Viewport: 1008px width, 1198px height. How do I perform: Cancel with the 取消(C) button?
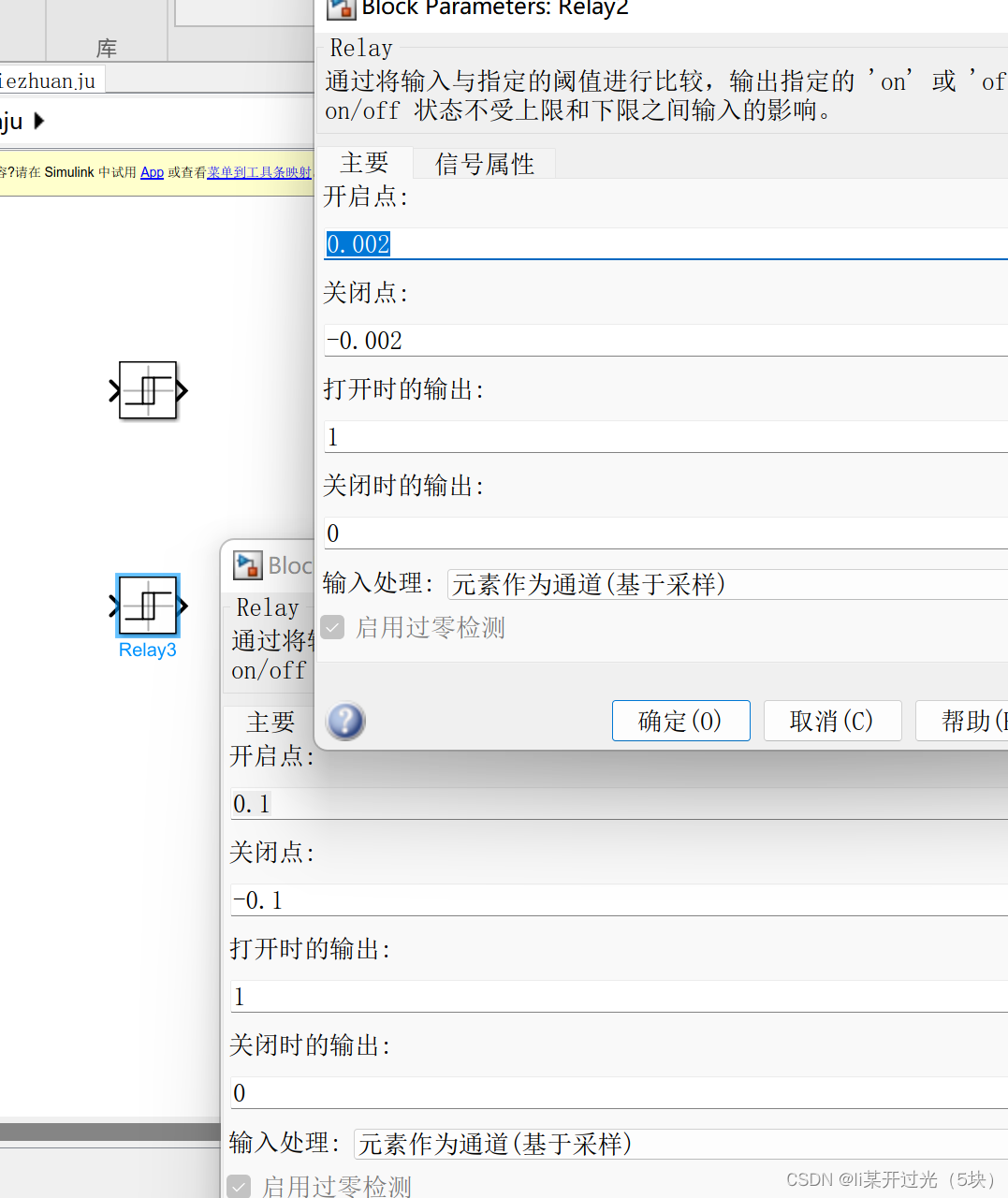point(832,721)
